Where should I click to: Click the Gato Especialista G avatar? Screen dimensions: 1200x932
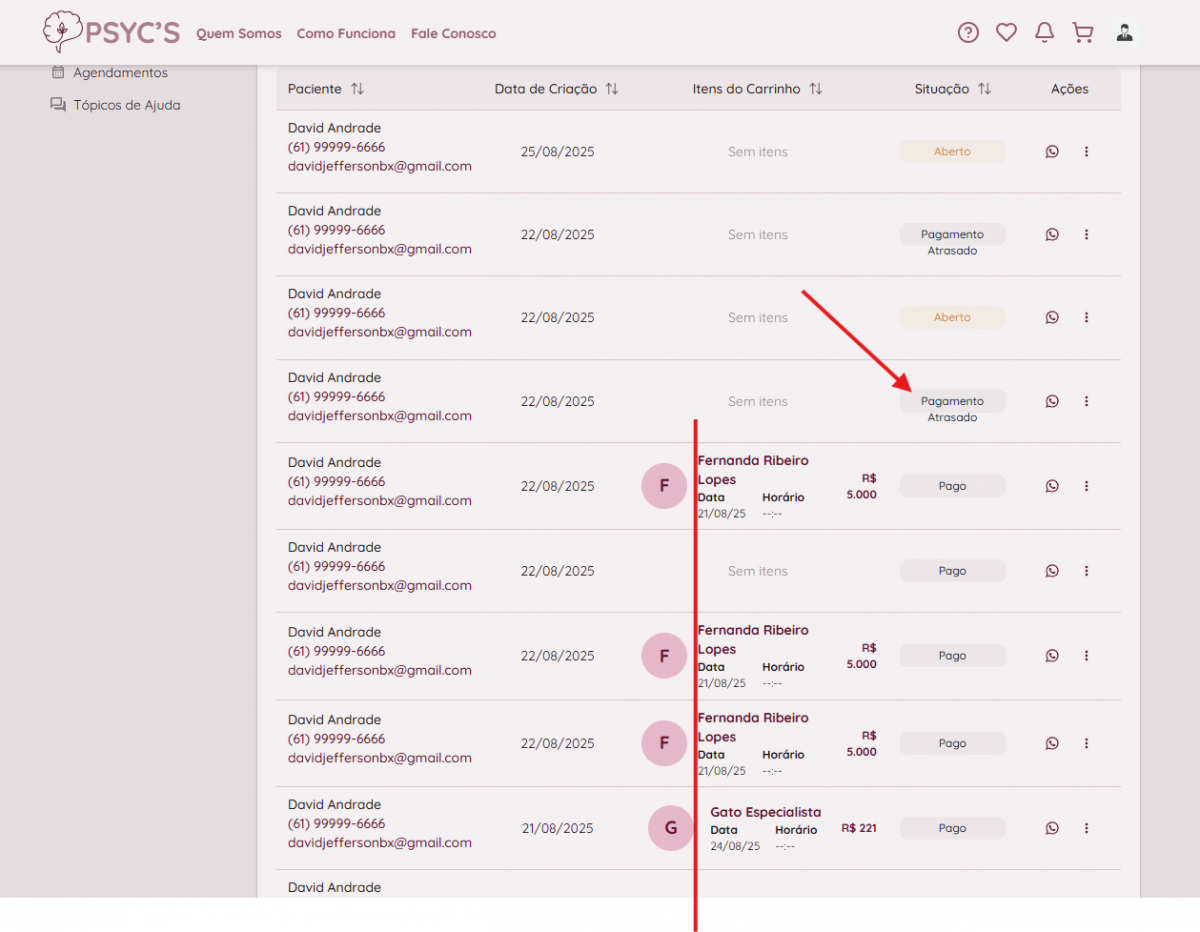[671, 828]
